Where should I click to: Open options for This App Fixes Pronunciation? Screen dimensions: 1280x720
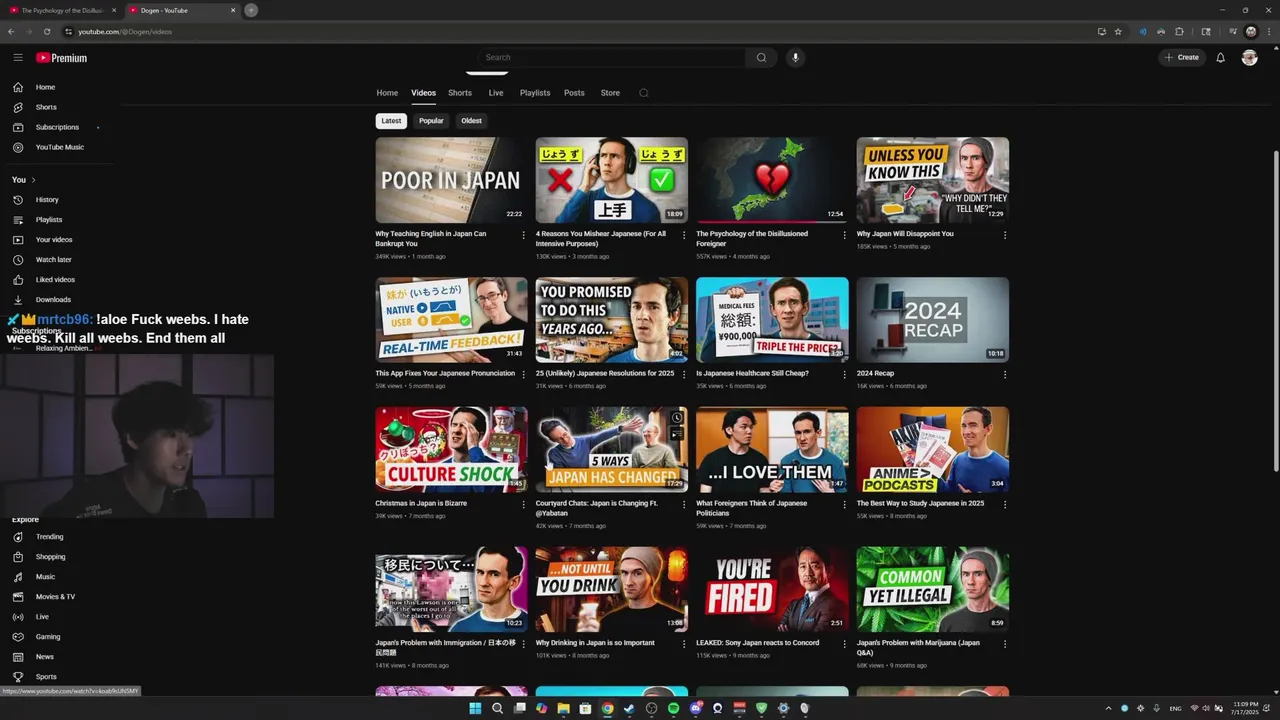click(x=523, y=374)
